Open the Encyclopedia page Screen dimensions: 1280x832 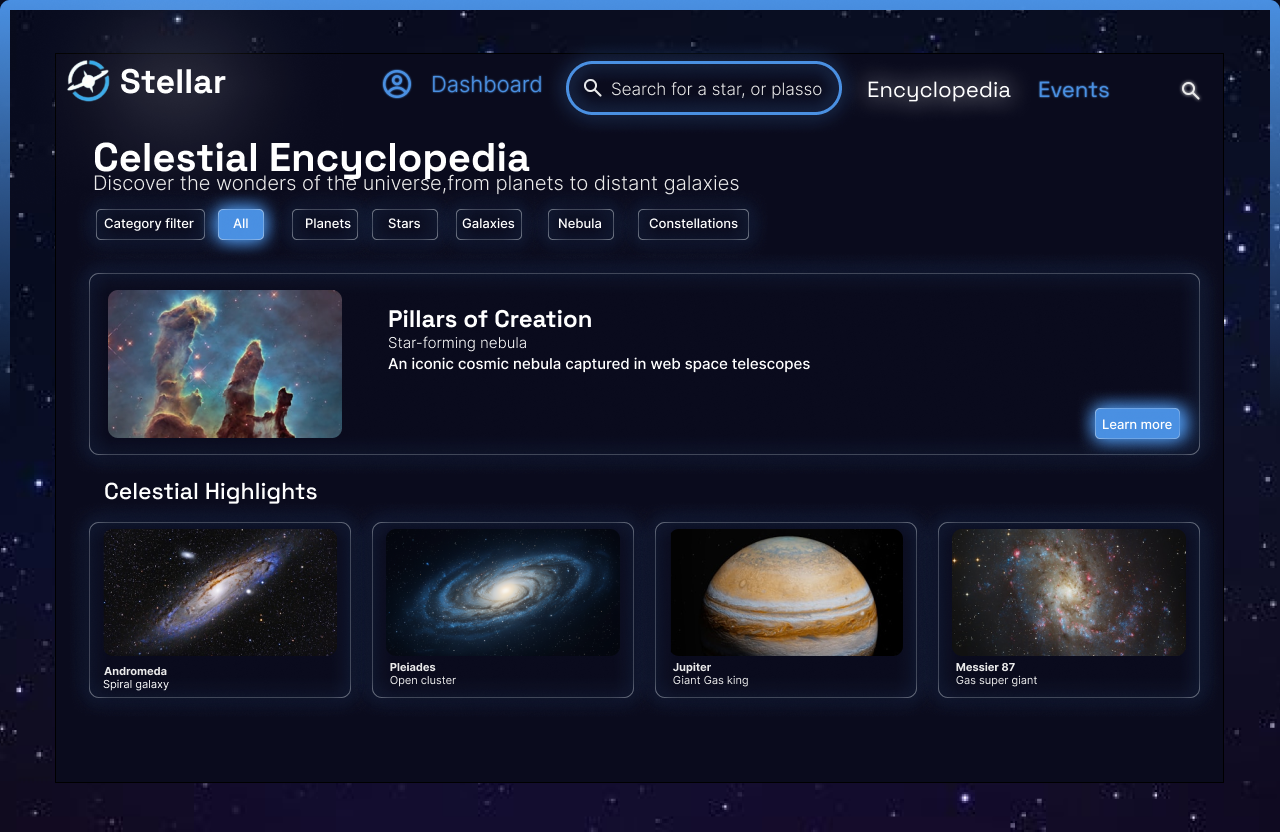(x=938, y=90)
